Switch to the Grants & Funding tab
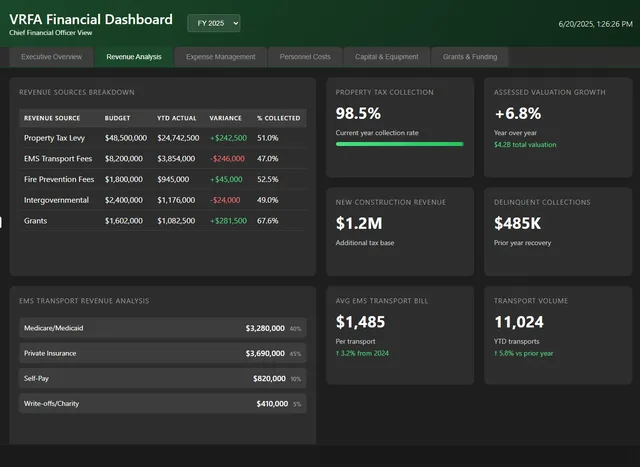The image size is (640, 467). [470, 57]
